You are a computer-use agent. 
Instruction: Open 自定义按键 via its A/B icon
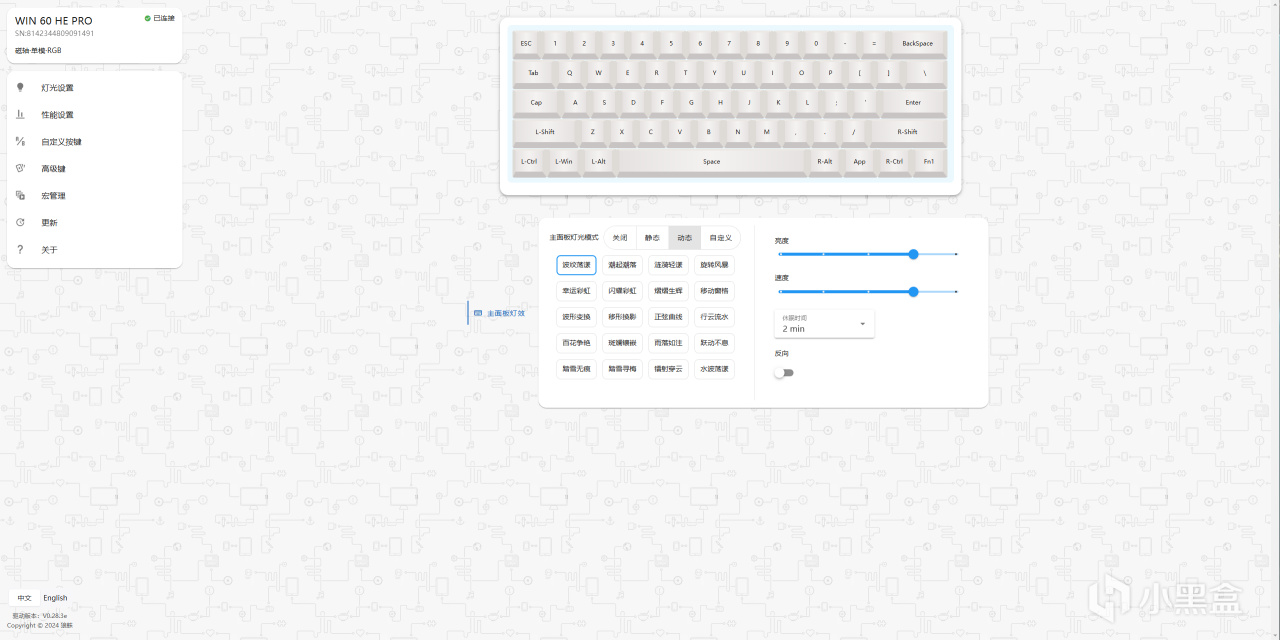20,142
